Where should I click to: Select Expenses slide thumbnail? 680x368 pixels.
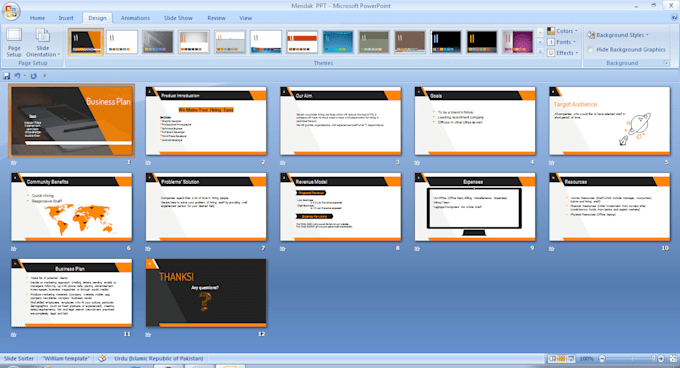click(475, 207)
